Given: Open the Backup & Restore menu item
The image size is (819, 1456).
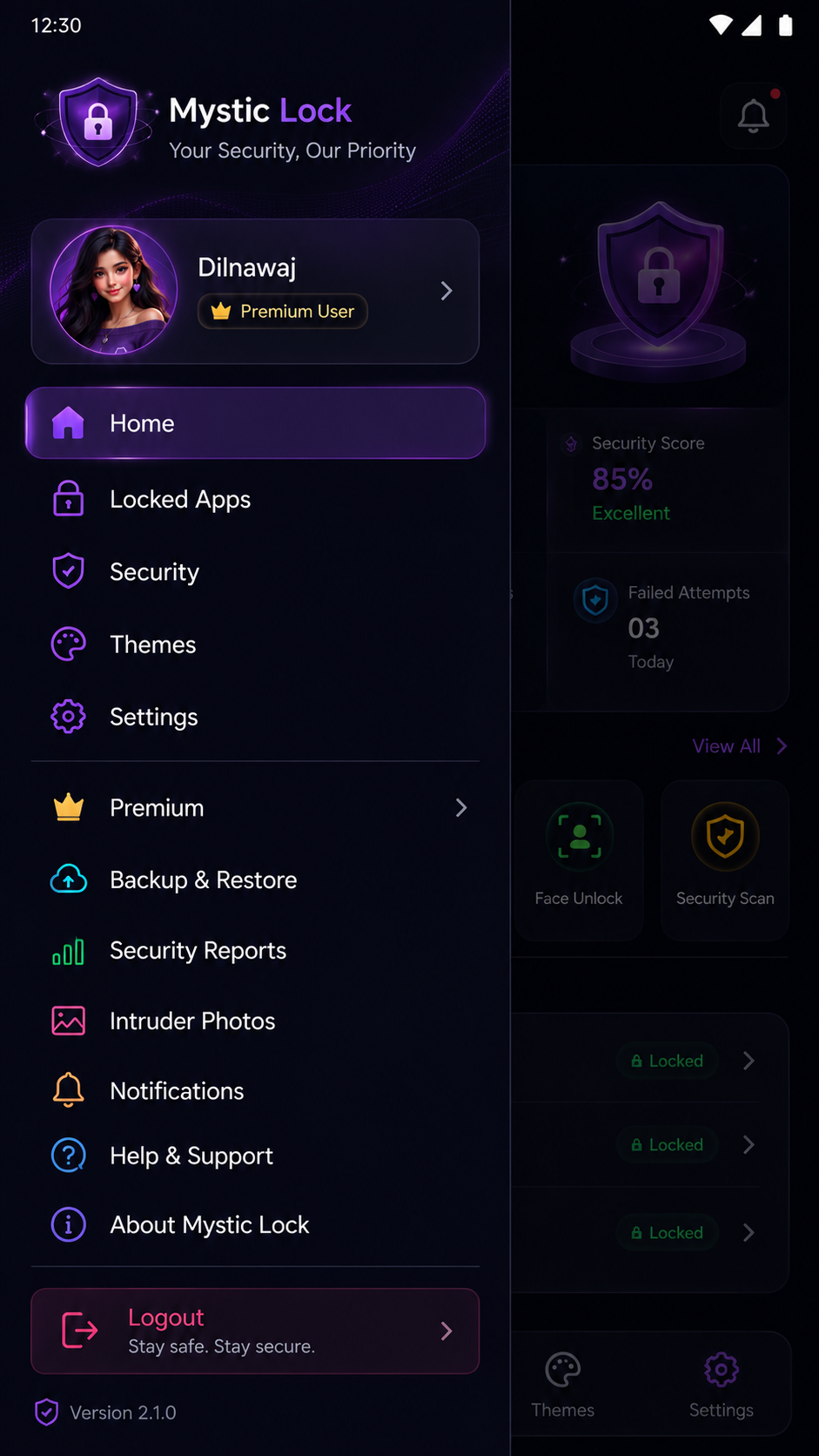Looking at the screenshot, I should tap(255, 880).
